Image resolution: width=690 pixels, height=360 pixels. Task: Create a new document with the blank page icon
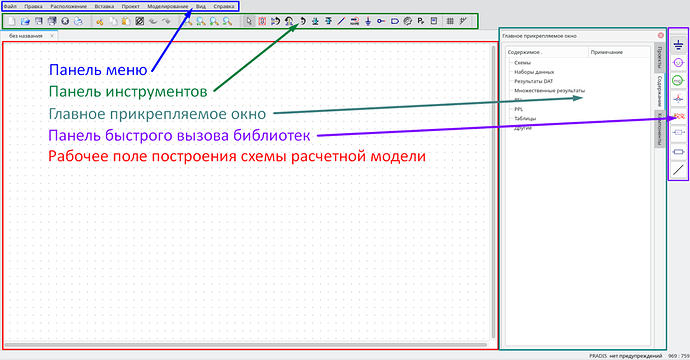pos(12,21)
